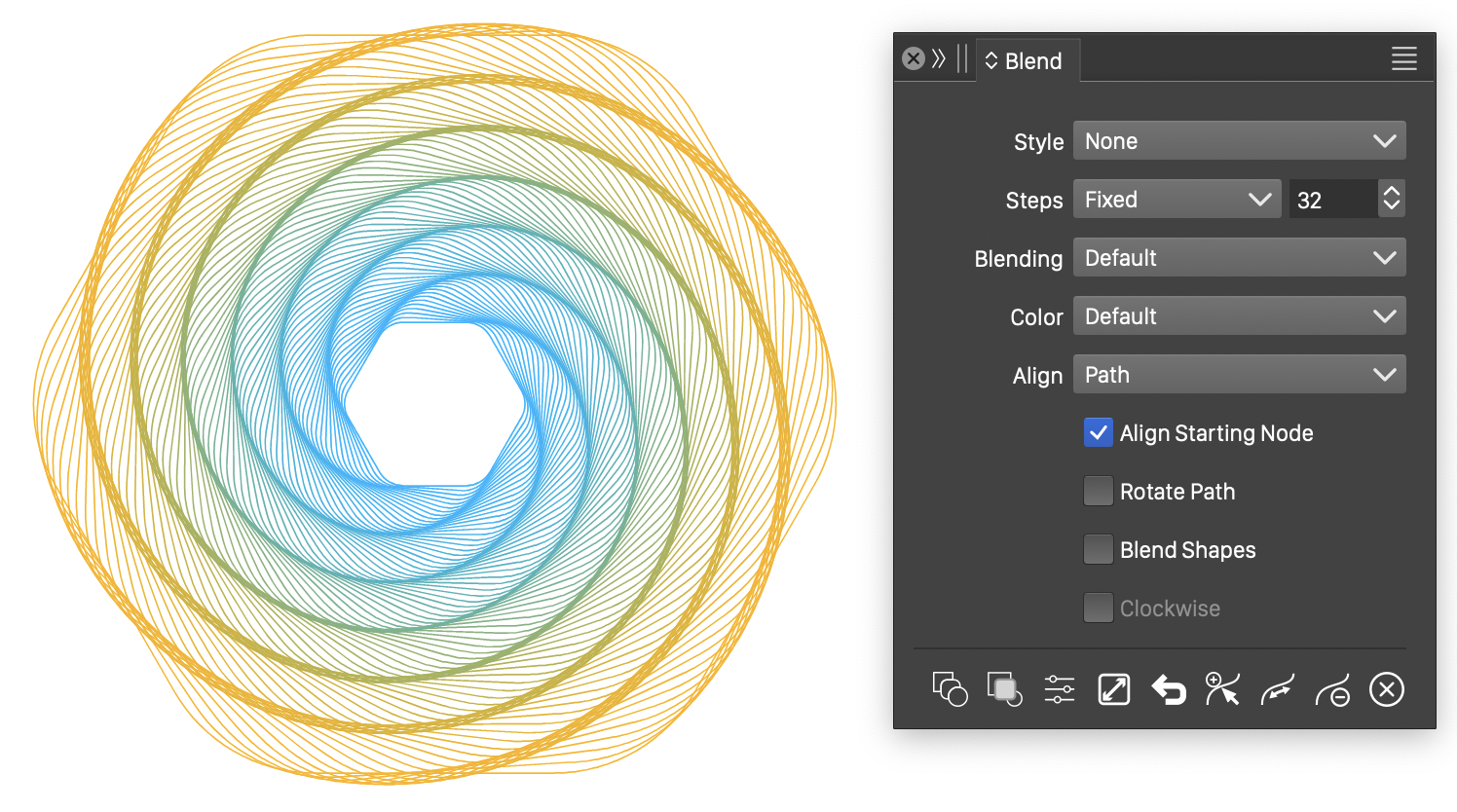1457x812 pixels.
Task: Click the curve with double arrow icon
Action: point(1277,690)
